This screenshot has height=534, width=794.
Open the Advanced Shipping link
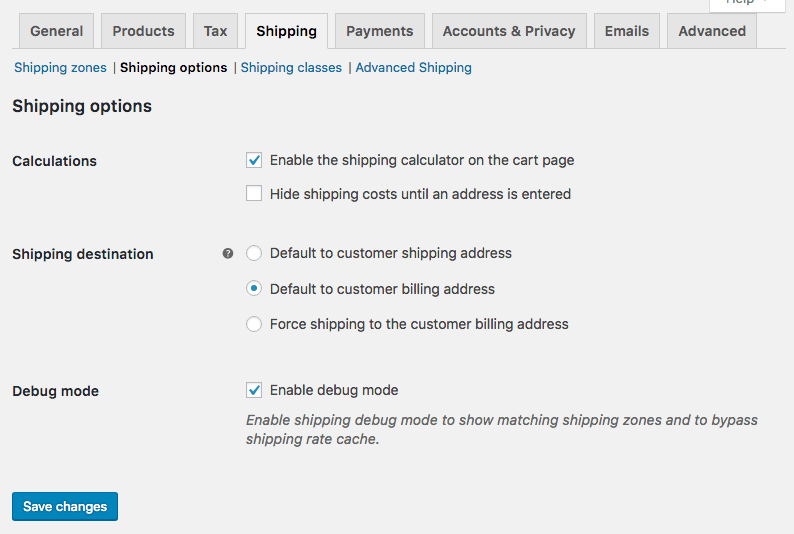click(413, 67)
